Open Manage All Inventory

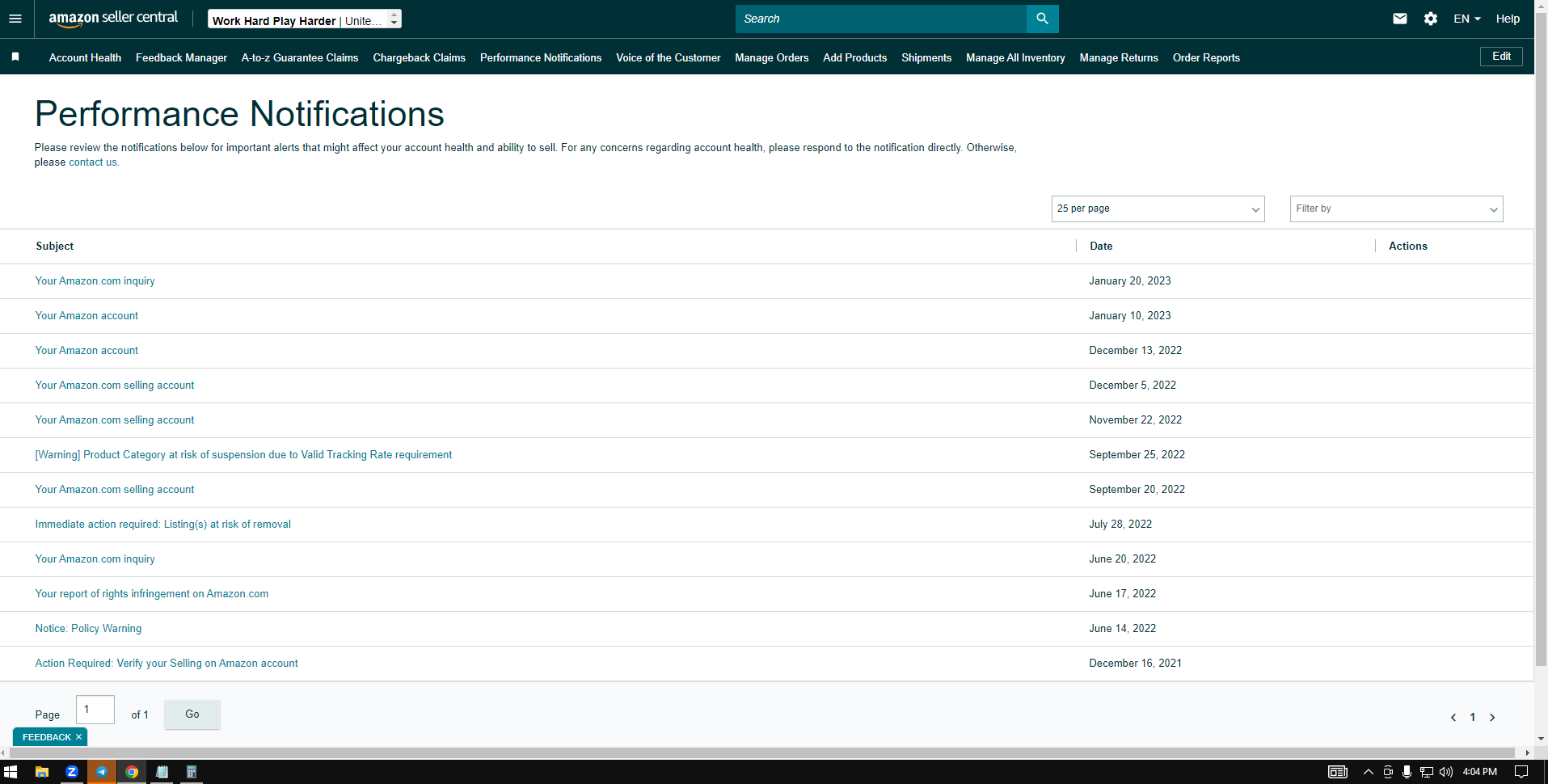pyautogui.click(x=1015, y=57)
